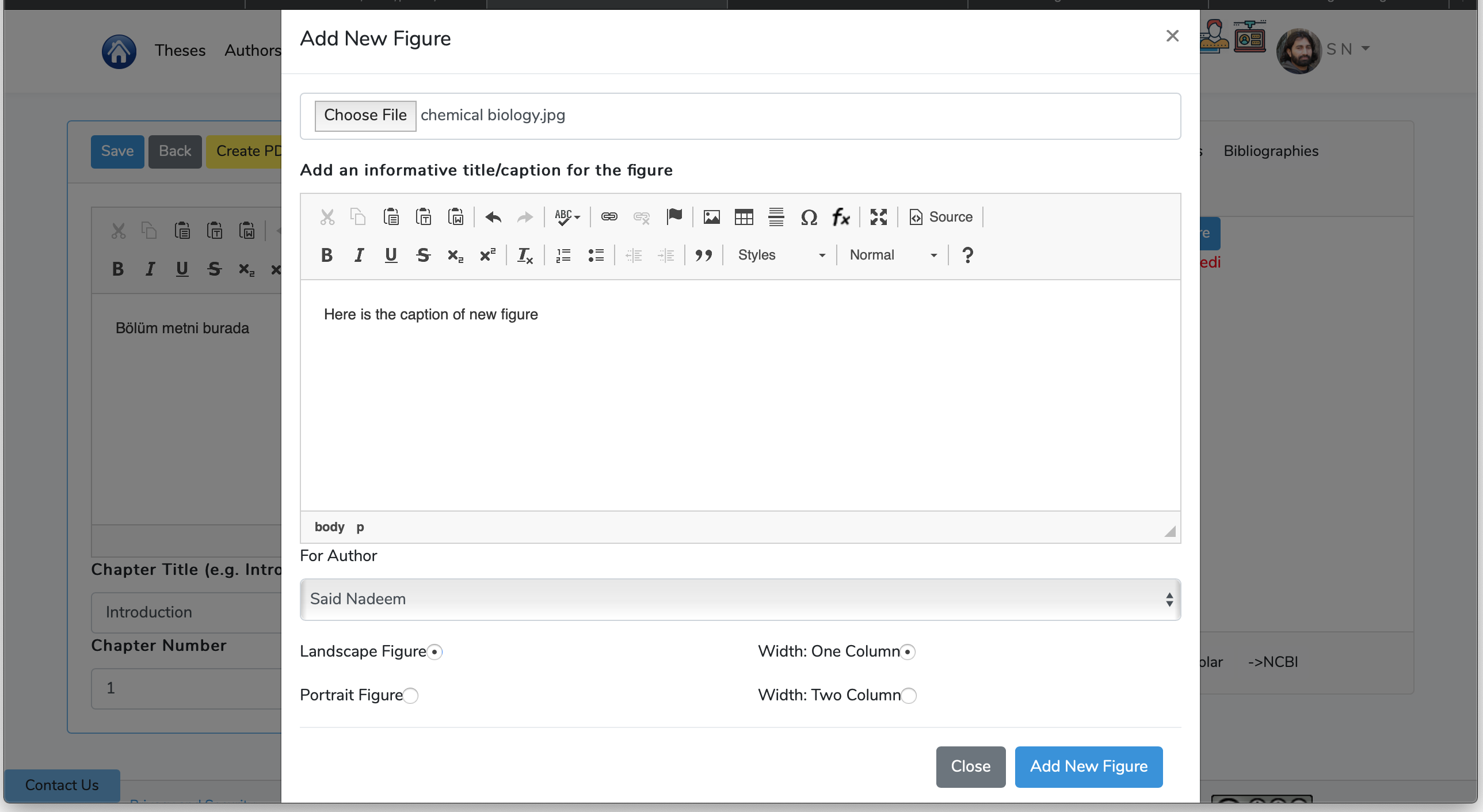Insert a block quote in caption
This screenshot has height=812, width=1483.
tap(703, 255)
